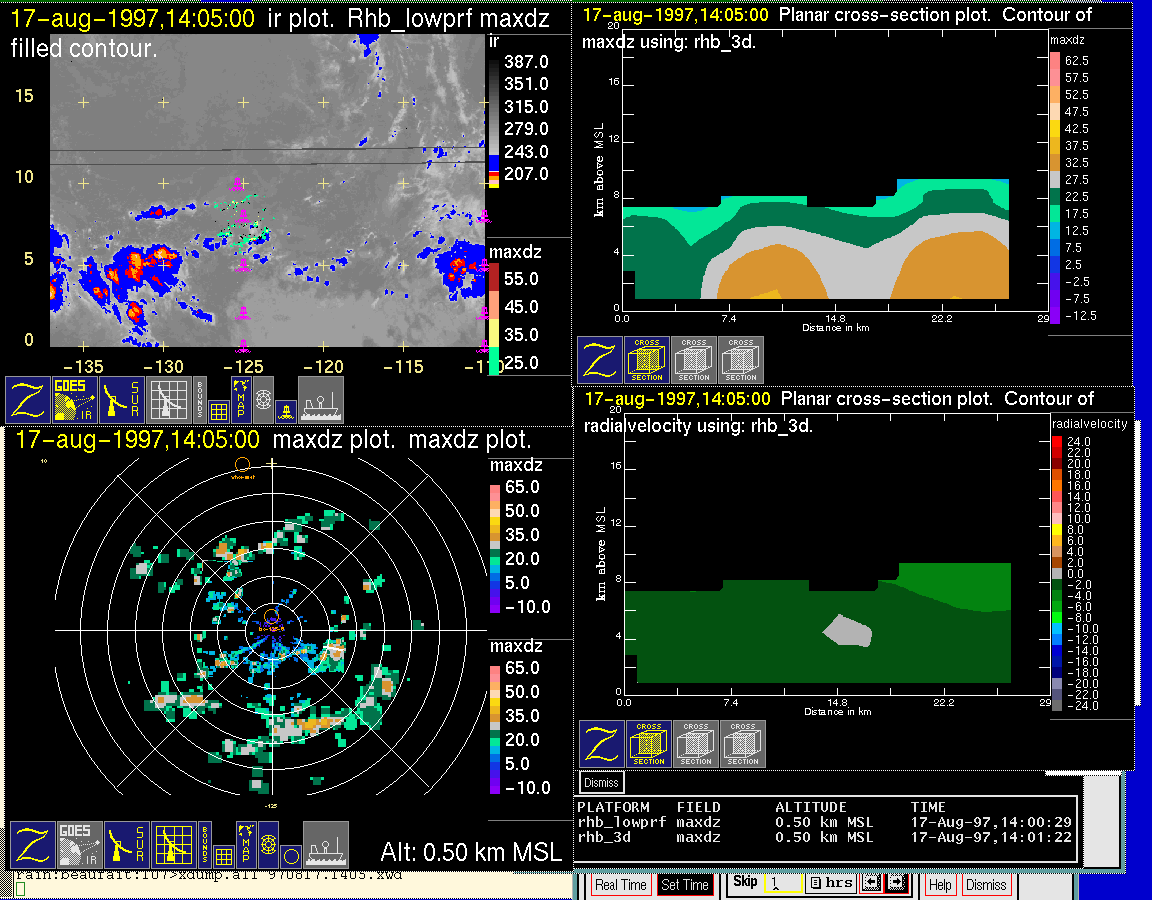Click the radar grid icon in bottom panel
Image resolution: width=1152 pixels, height=900 pixels.
[172, 845]
